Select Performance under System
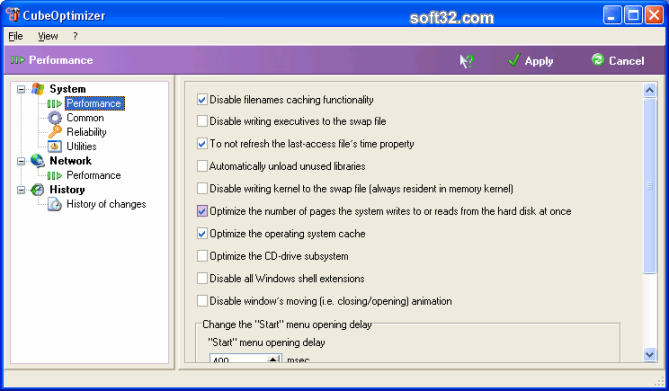This screenshot has width=669, height=391. click(94, 104)
